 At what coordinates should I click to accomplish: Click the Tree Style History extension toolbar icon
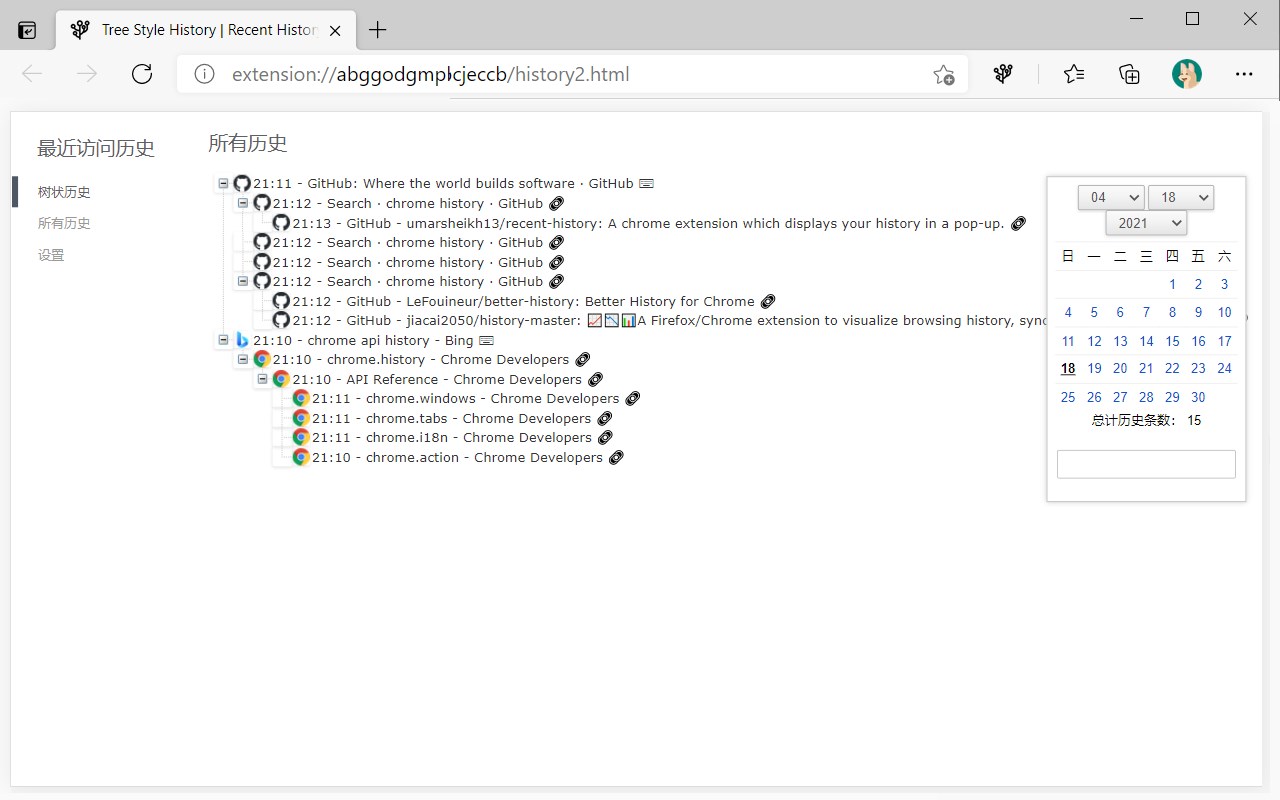(1003, 74)
